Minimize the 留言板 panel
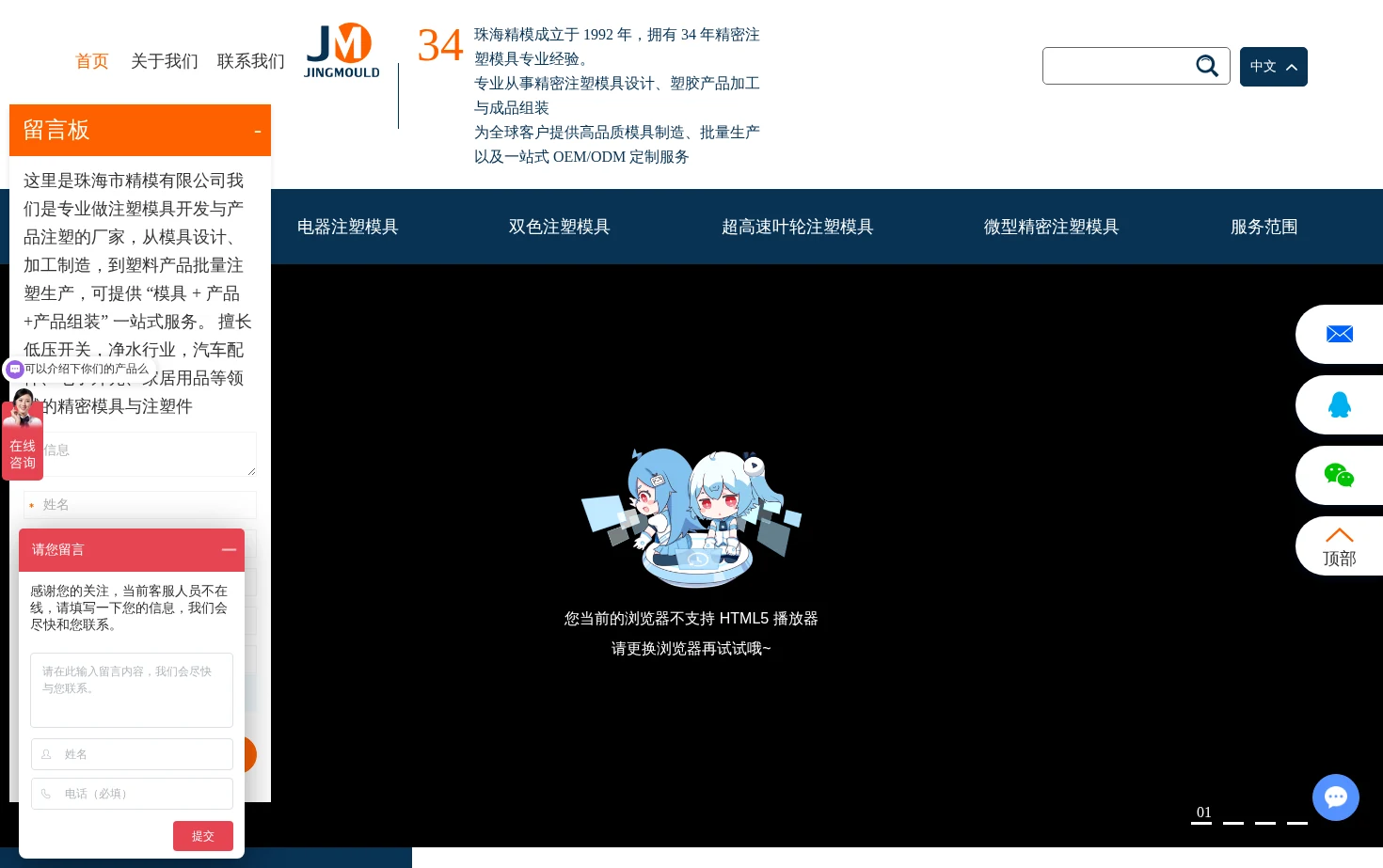1383x868 pixels. coord(258,131)
